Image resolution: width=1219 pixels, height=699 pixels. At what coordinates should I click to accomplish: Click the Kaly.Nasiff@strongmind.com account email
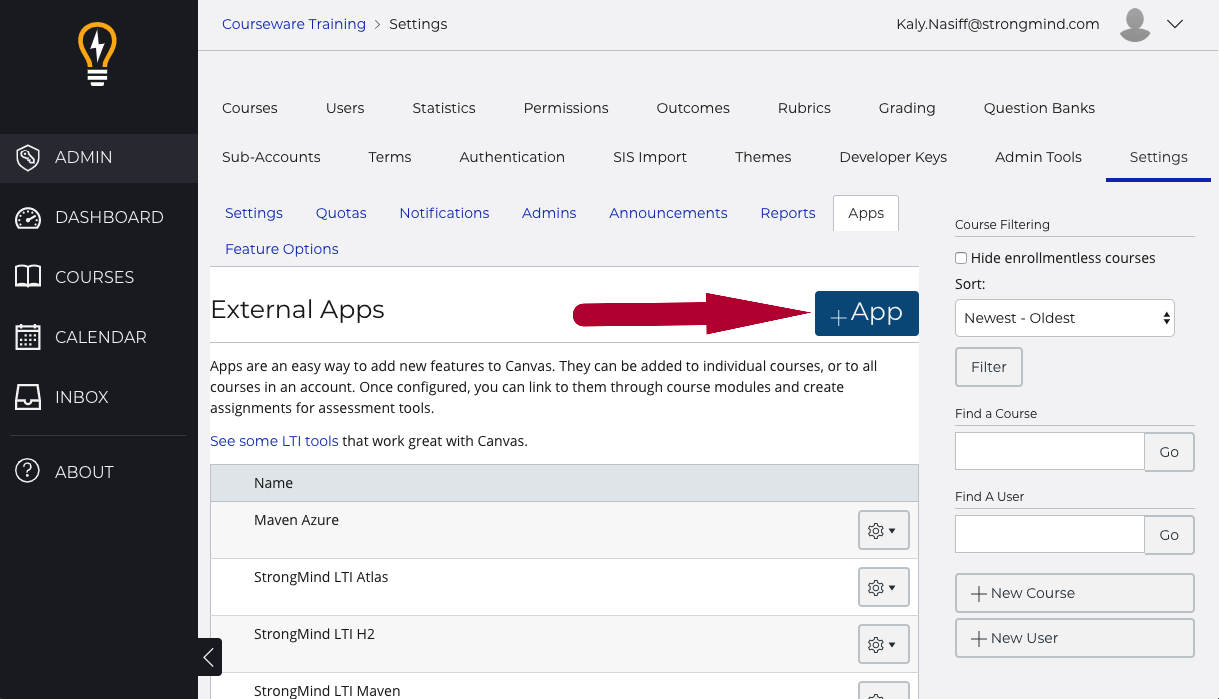tap(998, 24)
